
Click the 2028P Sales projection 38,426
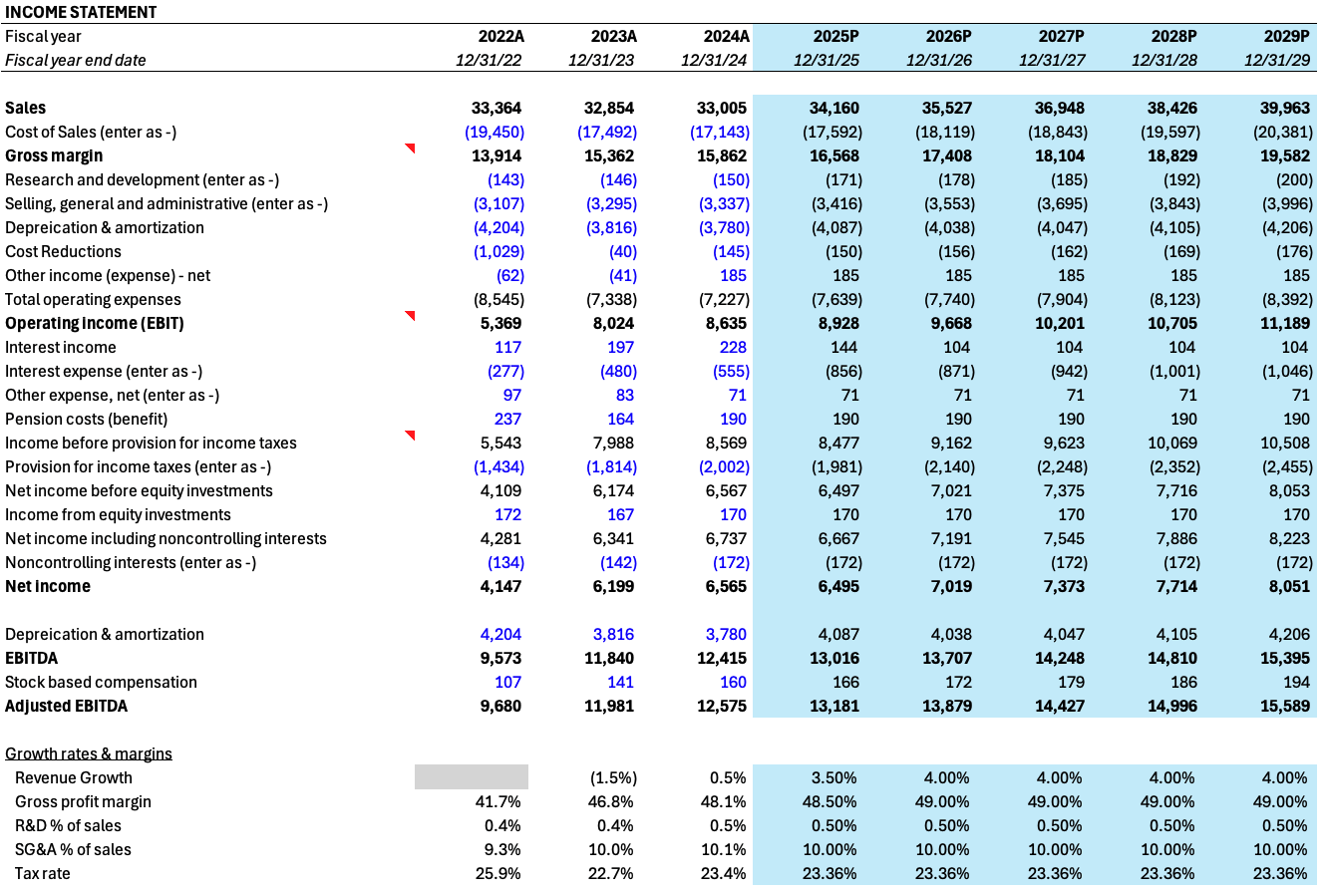pyautogui.click(x=1170, y=108)
